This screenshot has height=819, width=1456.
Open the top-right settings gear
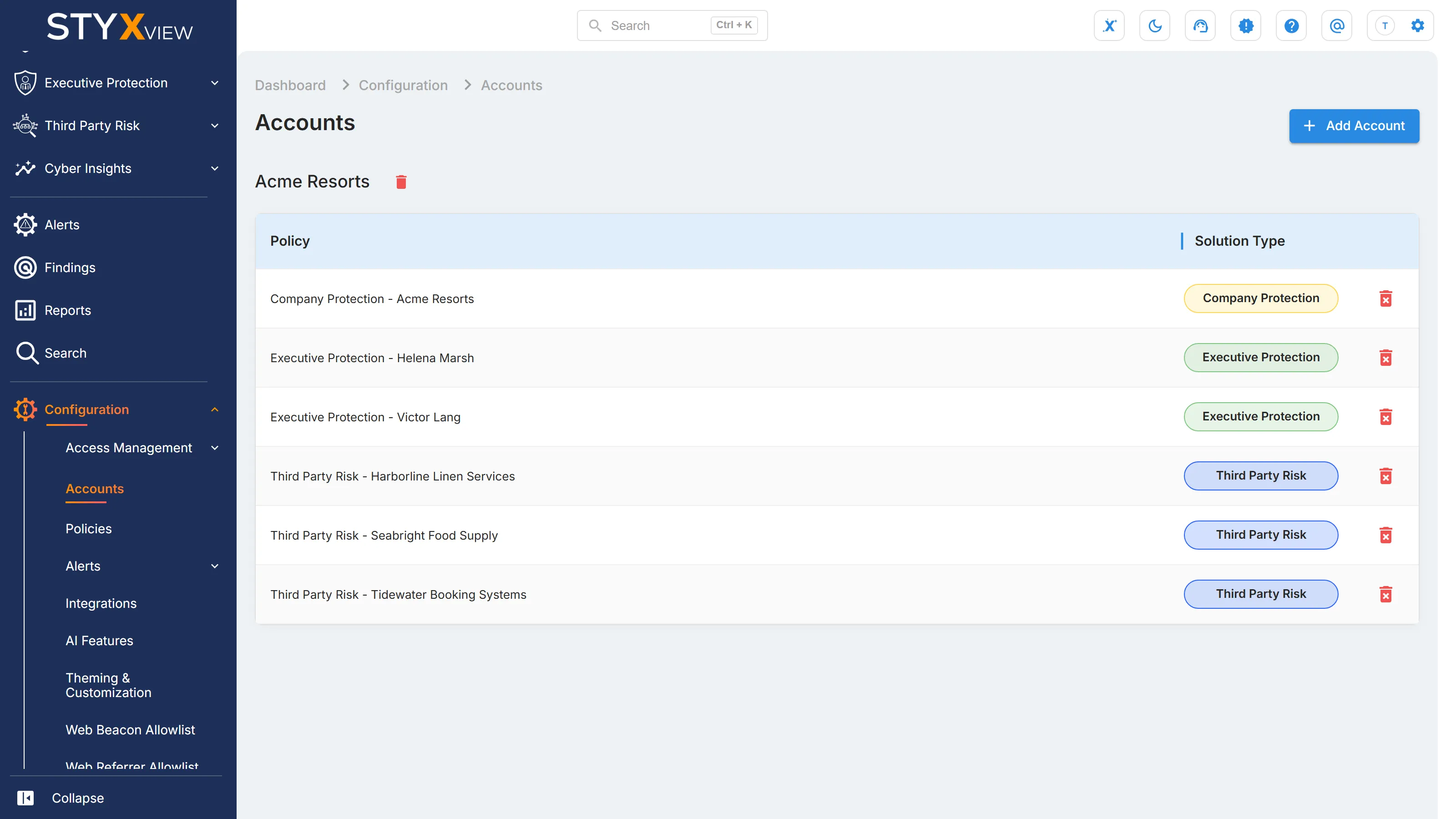1417,25
